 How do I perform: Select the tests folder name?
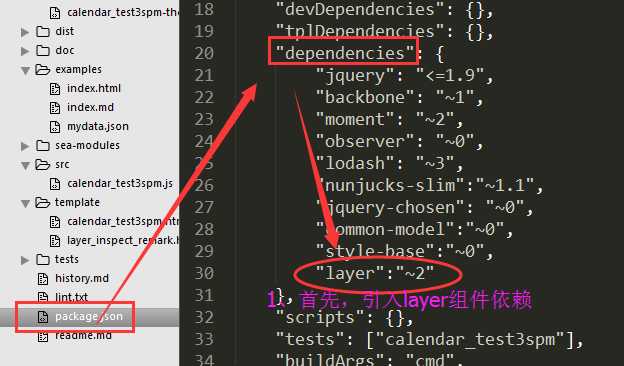coord(66,259)
